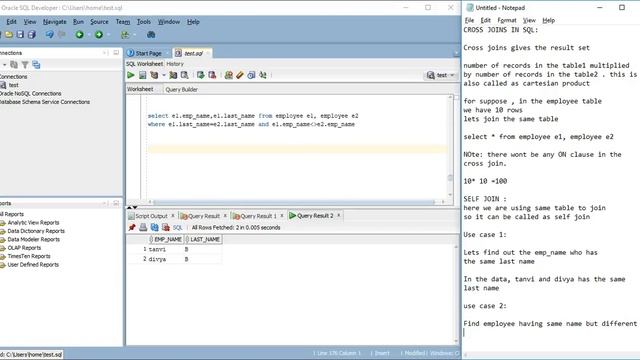Click the To Upper/Lower/InitCap icon
The image size is (640, 360).
click(x=263, y=75)
